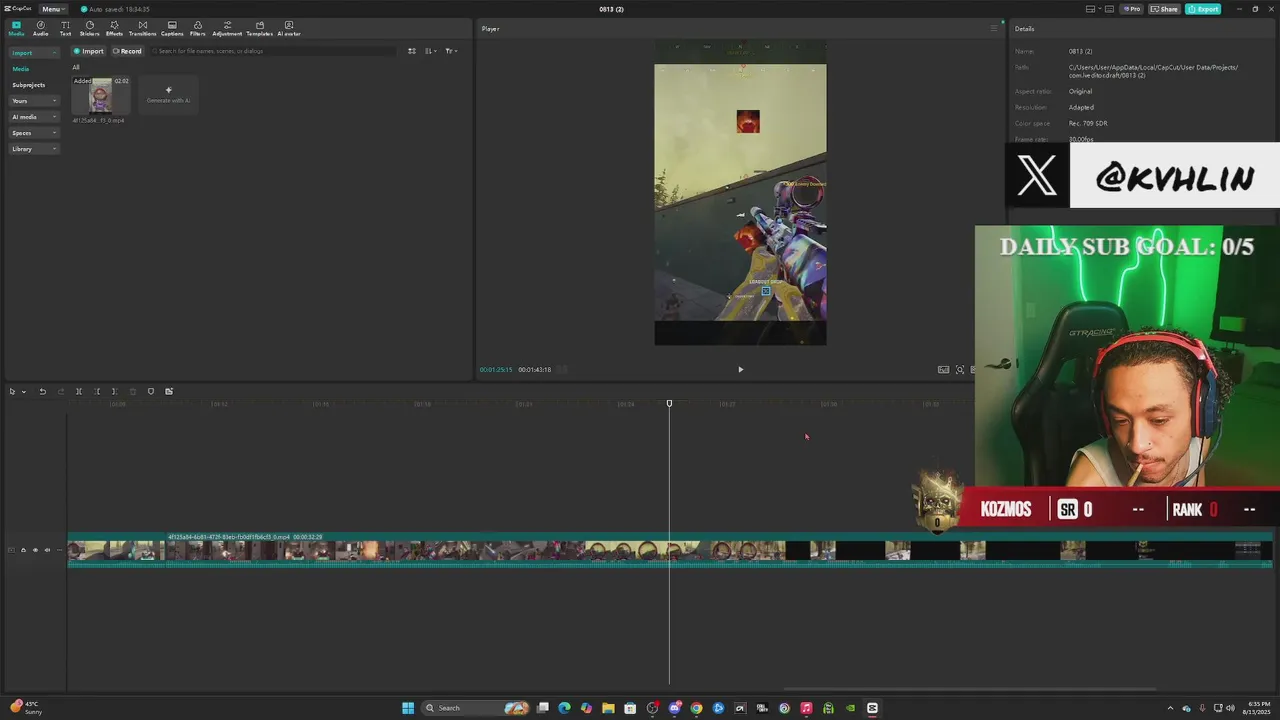Image resolution: width=1280 pixels, height=720 pixels.
Task: Open the Adjustment panel icon
Action: point(227,28)
